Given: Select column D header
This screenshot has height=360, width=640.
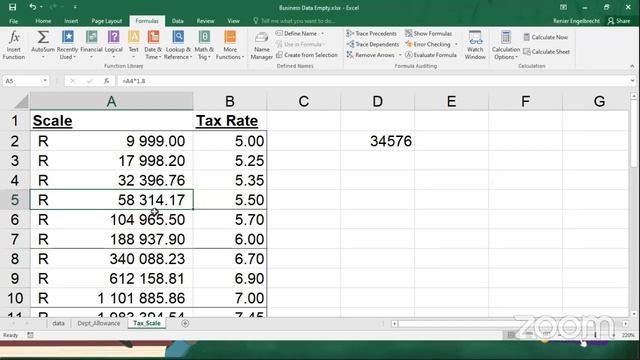Looking at the screenshot, I should pyautogui.click(x=378, y=101).
